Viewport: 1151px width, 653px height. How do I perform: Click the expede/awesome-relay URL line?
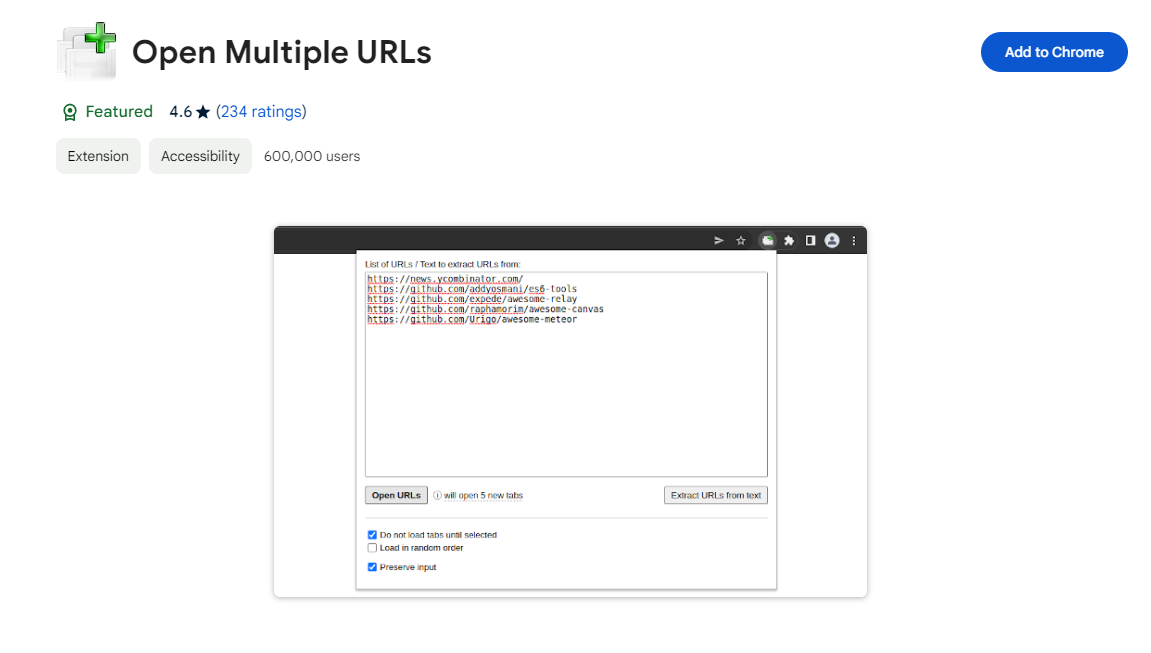(472, 299)
